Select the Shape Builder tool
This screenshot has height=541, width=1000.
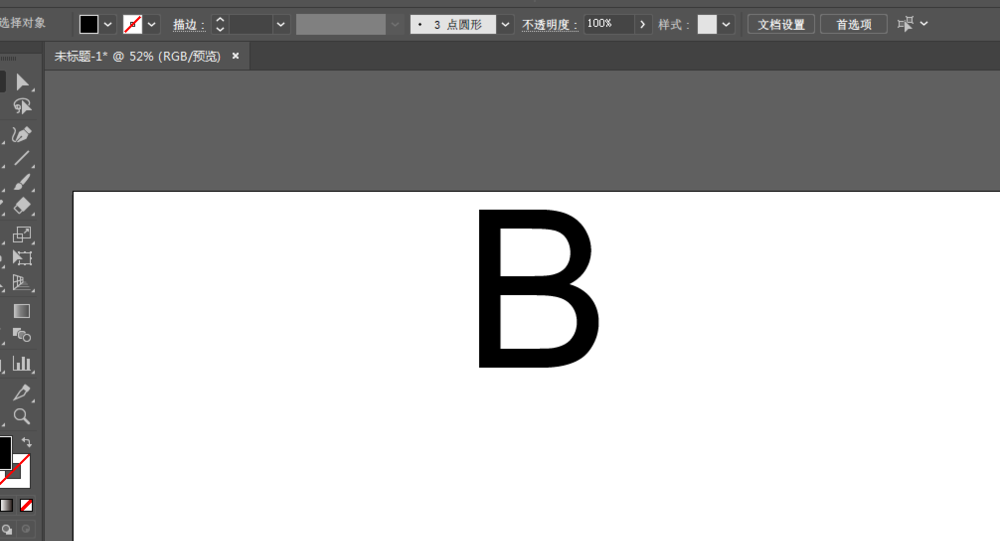(22, 335)
